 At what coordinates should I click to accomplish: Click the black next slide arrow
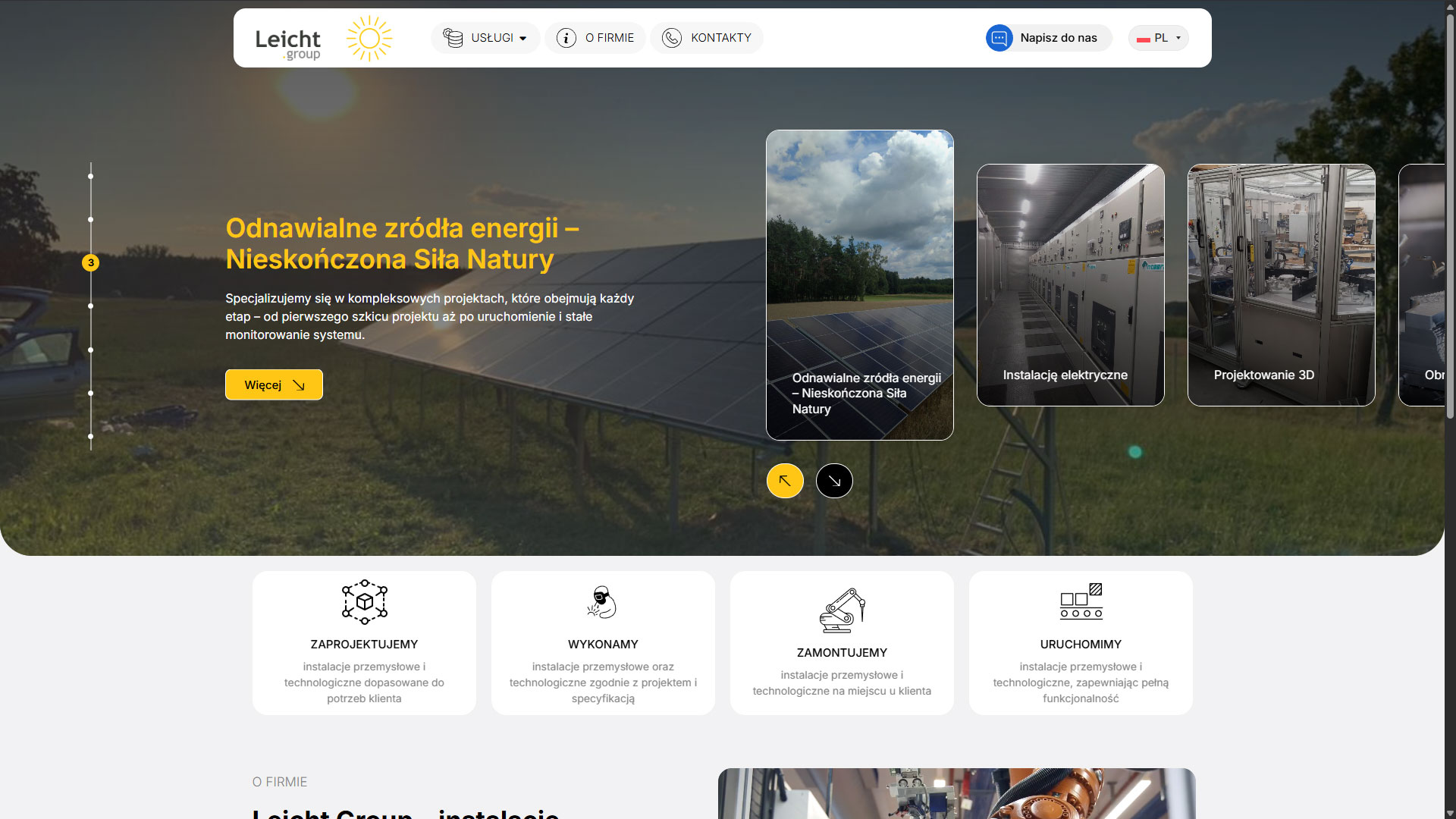point(834,481)
